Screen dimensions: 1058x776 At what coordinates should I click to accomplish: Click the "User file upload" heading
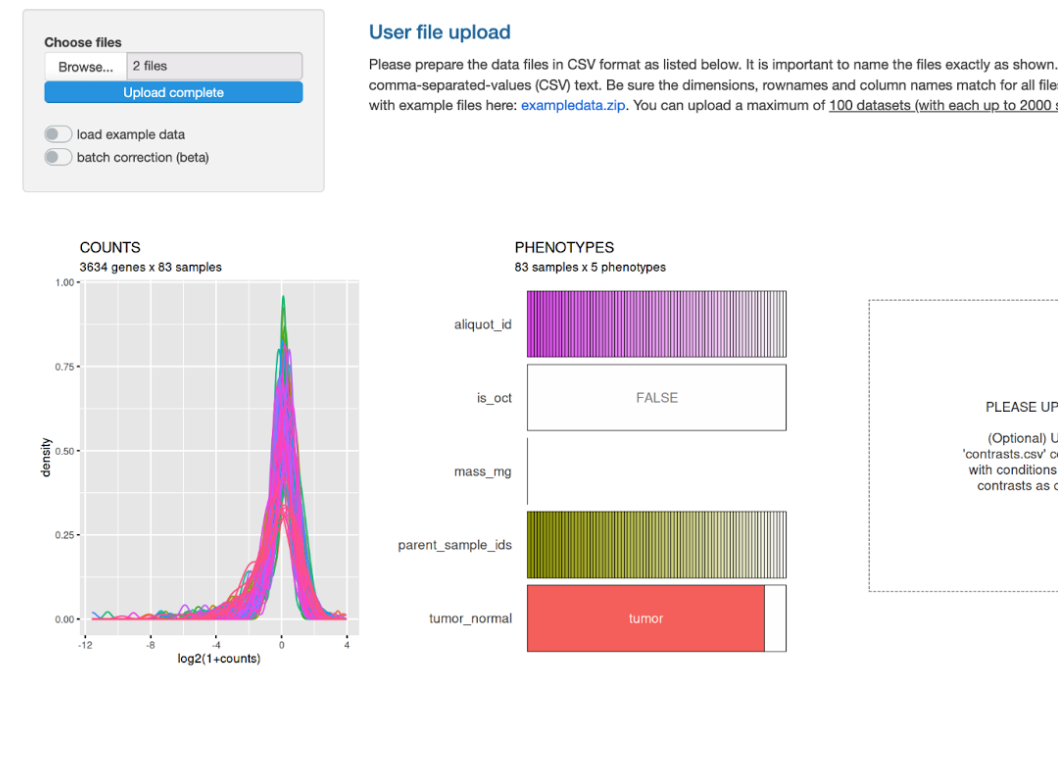[440, 32]
